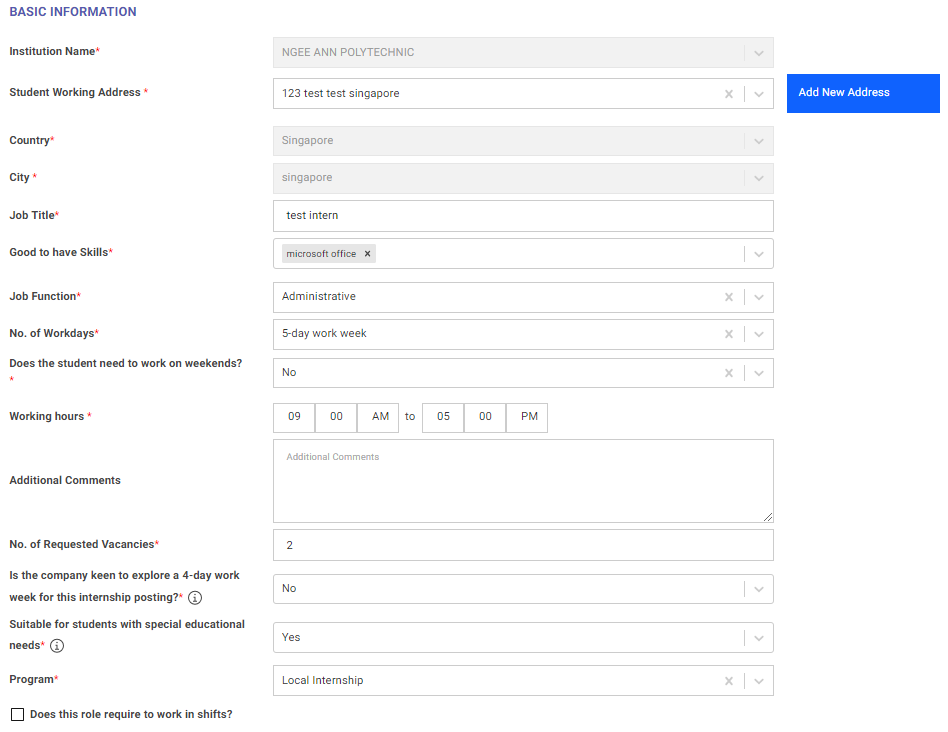Open the Good to have Skills dropdown

click(x=757, y=253)
